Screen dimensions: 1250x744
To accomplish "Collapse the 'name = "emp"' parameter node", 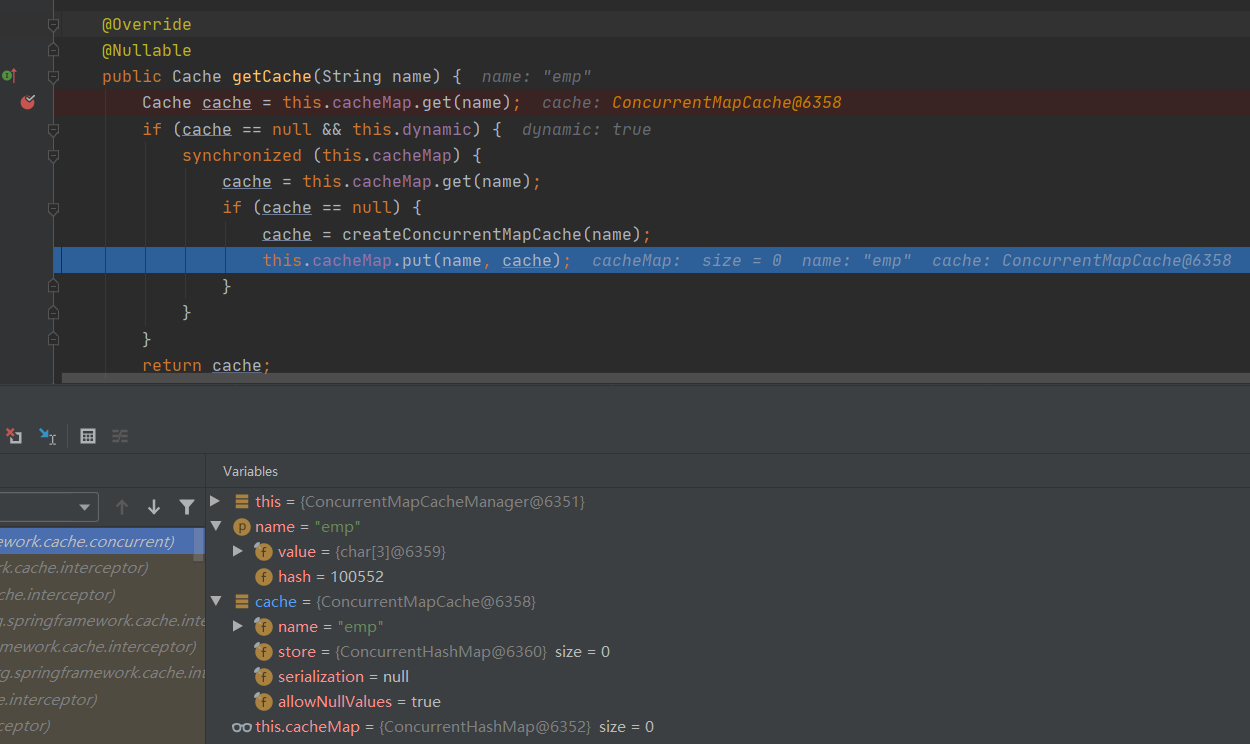I will pos(215,526).
